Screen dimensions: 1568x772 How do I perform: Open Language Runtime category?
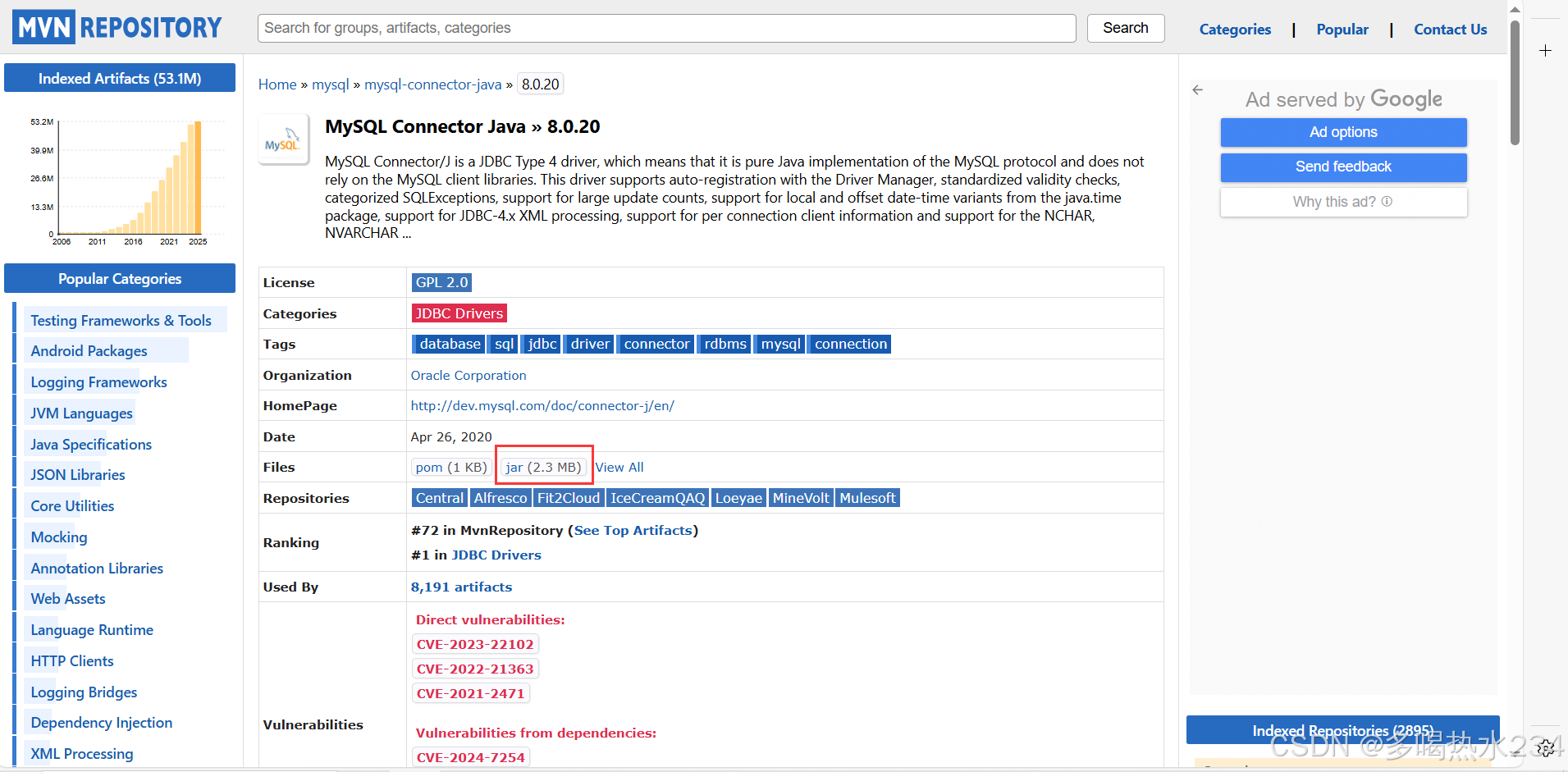click(x=92, y=630)
